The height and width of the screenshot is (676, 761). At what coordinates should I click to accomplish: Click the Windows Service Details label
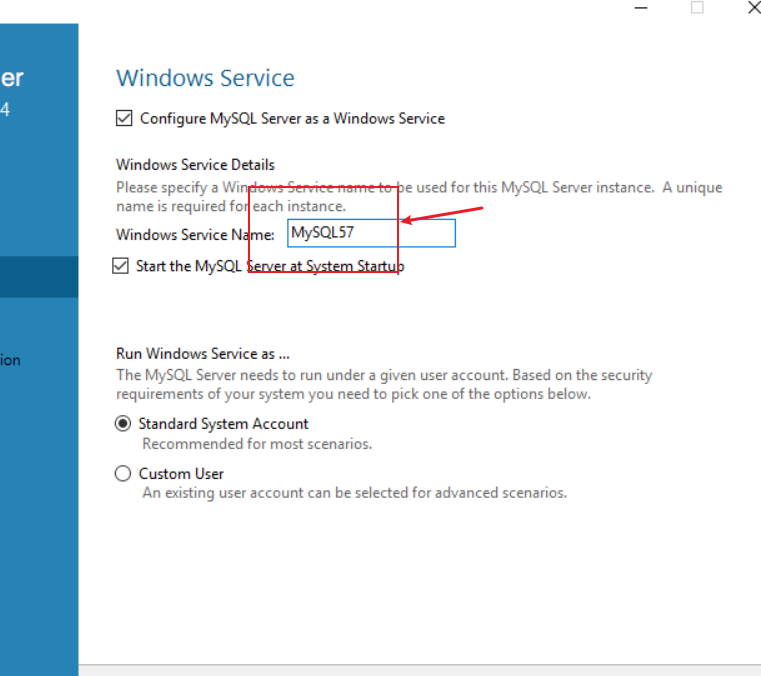click(195, 165)
